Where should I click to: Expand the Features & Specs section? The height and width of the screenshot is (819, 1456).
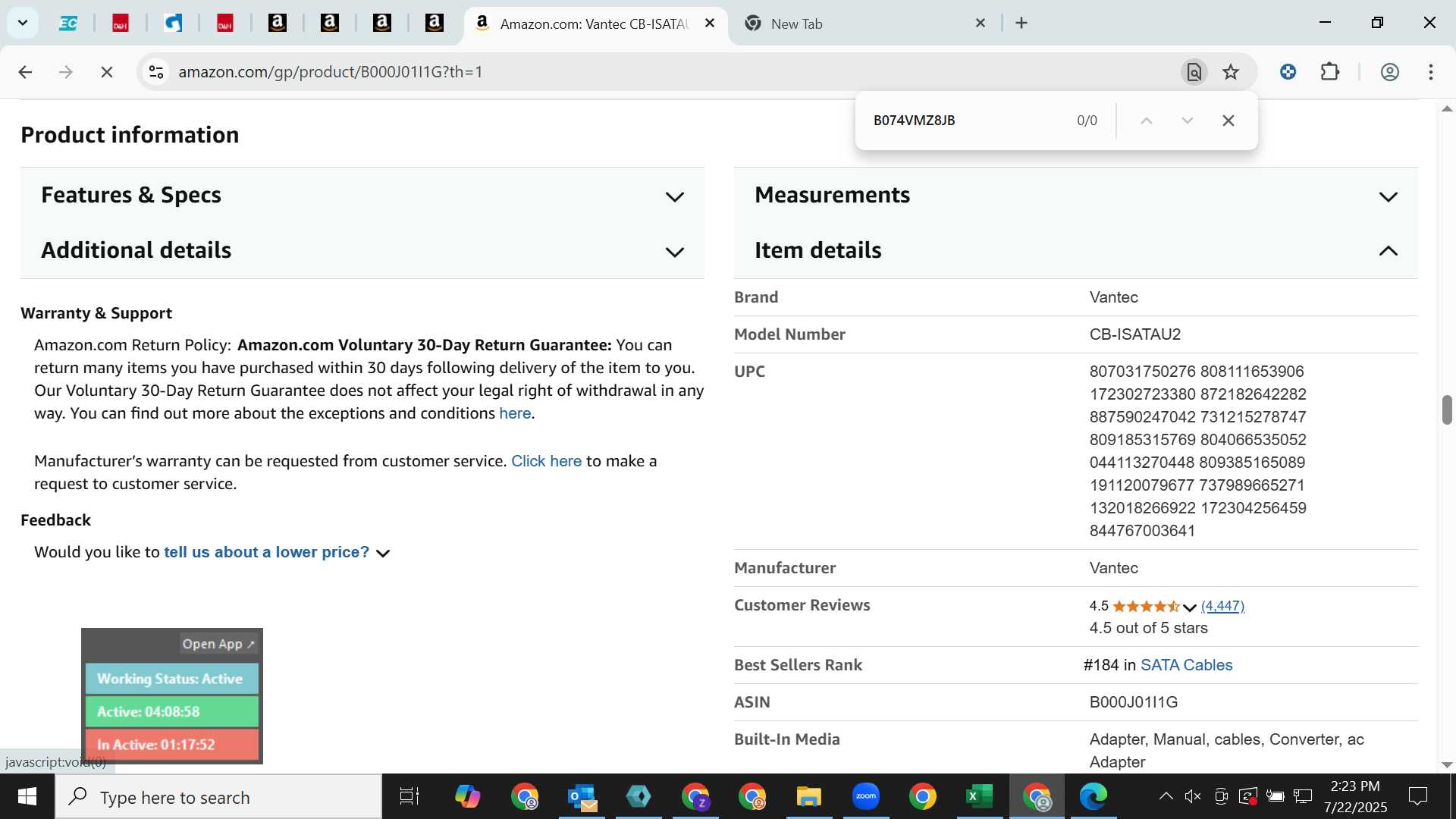click(362, 196)
